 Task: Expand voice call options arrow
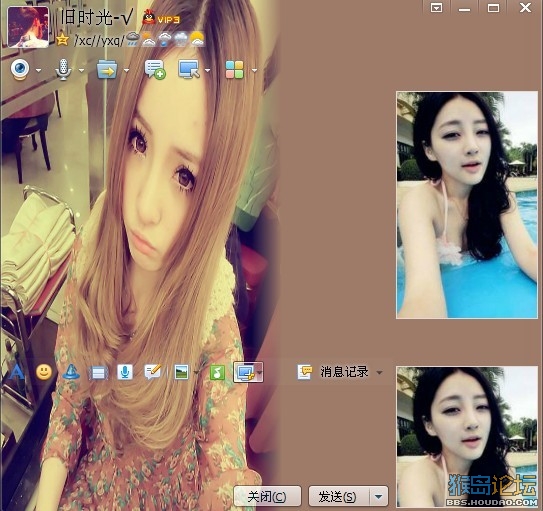pyautogui.click(x=81, y=70)
